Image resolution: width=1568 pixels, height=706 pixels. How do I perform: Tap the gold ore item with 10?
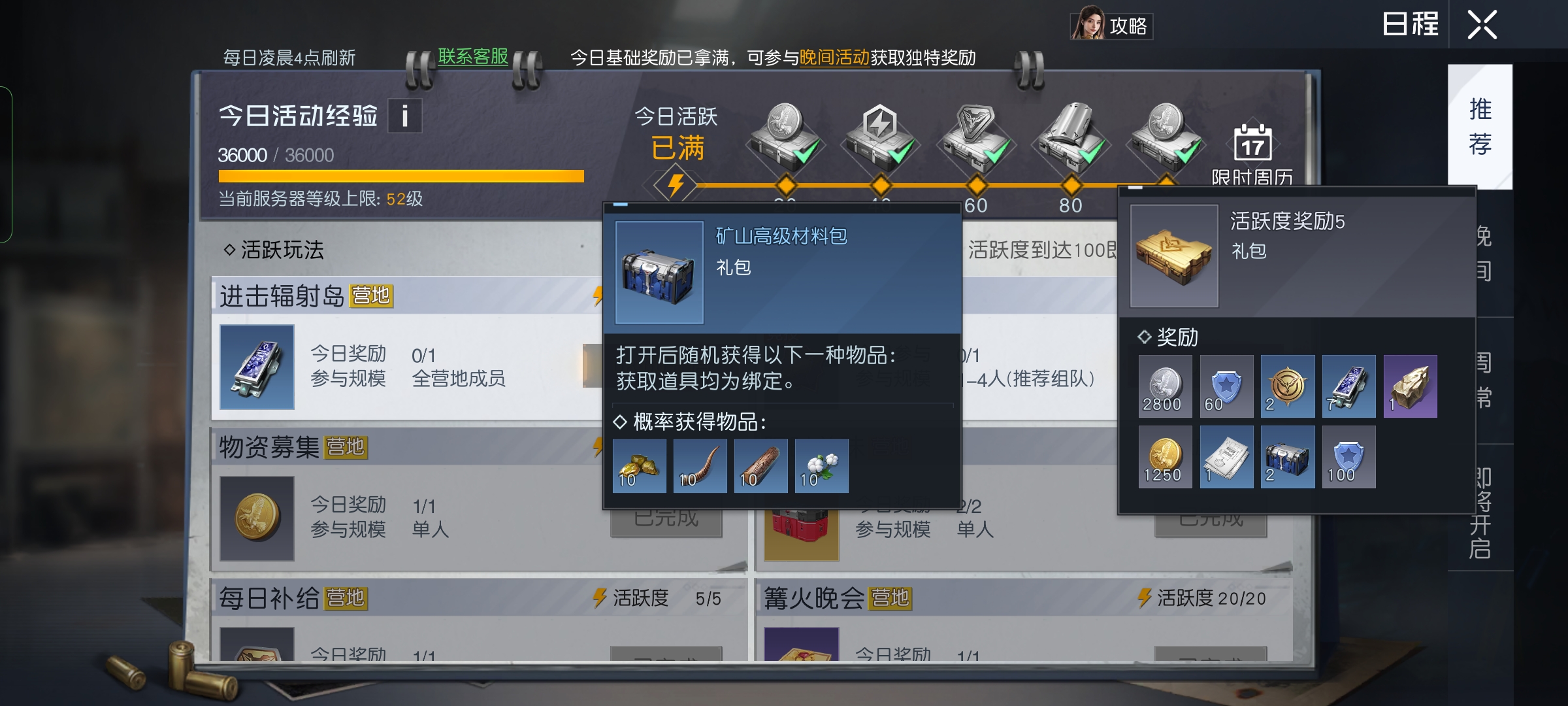tap(639, 466)
